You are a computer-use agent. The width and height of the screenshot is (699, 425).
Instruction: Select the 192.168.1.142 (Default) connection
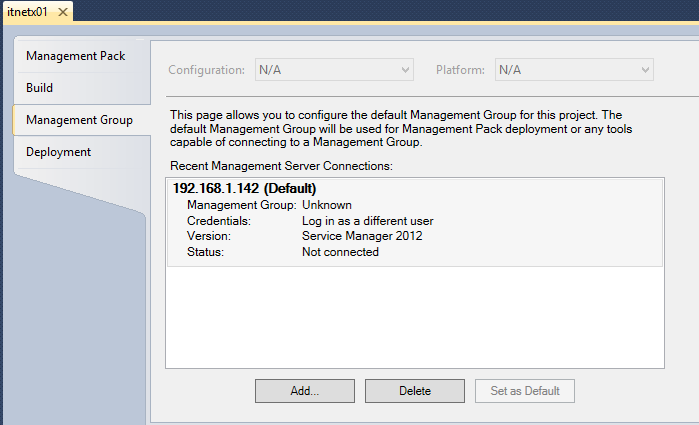(x=245, y=188)
